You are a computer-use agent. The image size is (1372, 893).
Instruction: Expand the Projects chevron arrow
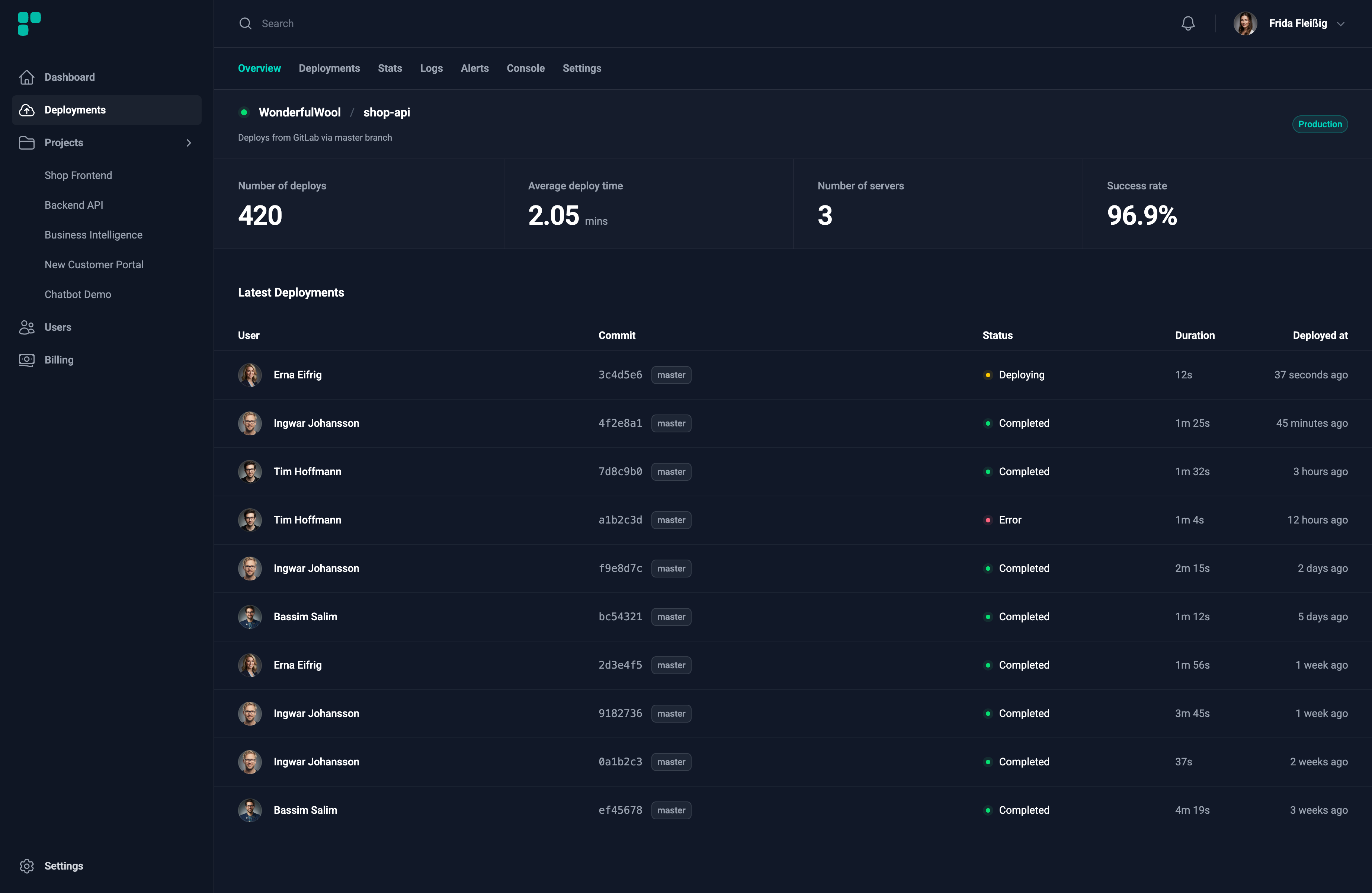189,143
